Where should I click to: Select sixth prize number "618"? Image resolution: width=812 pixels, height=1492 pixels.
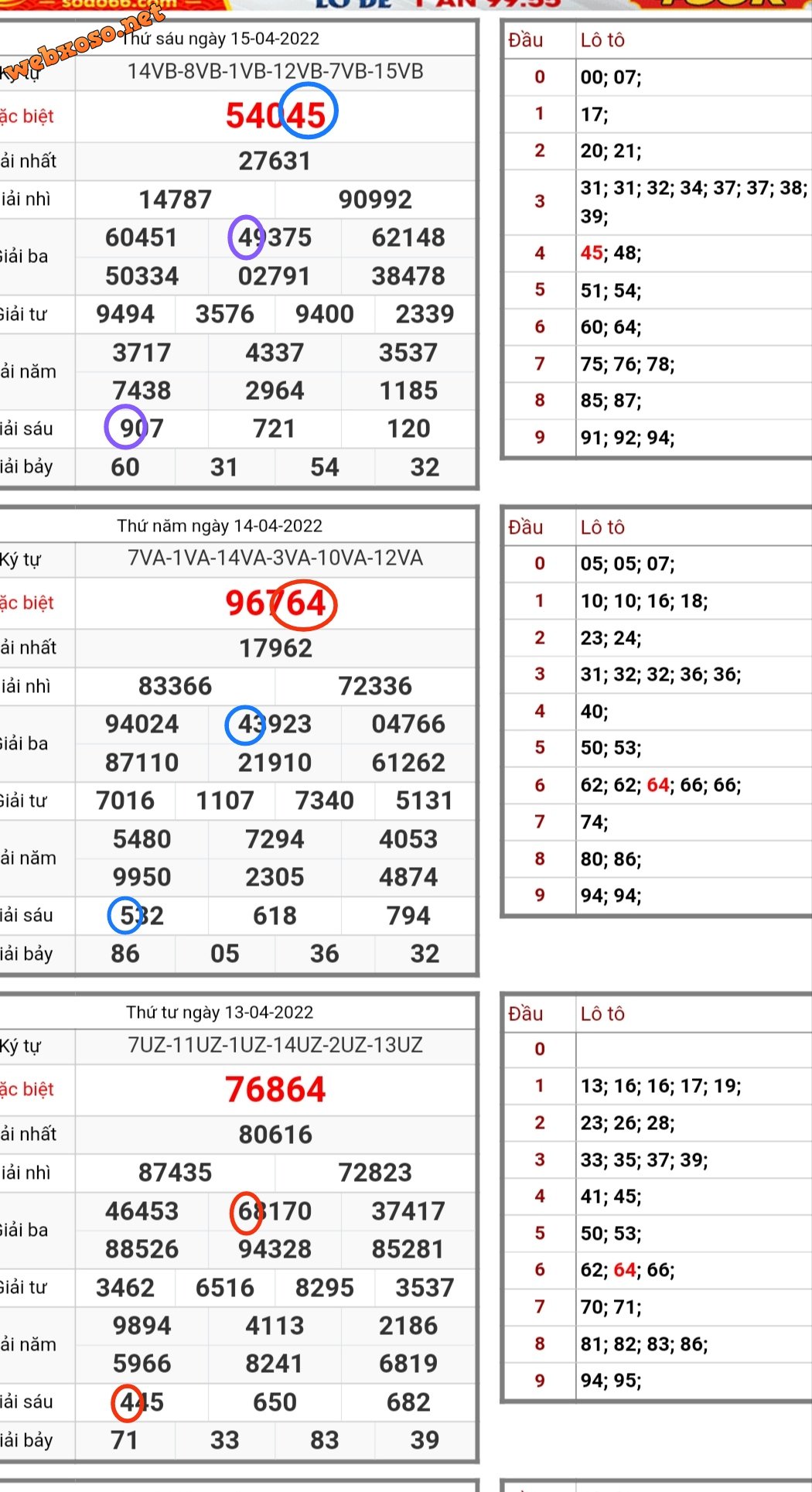point(275,916)
